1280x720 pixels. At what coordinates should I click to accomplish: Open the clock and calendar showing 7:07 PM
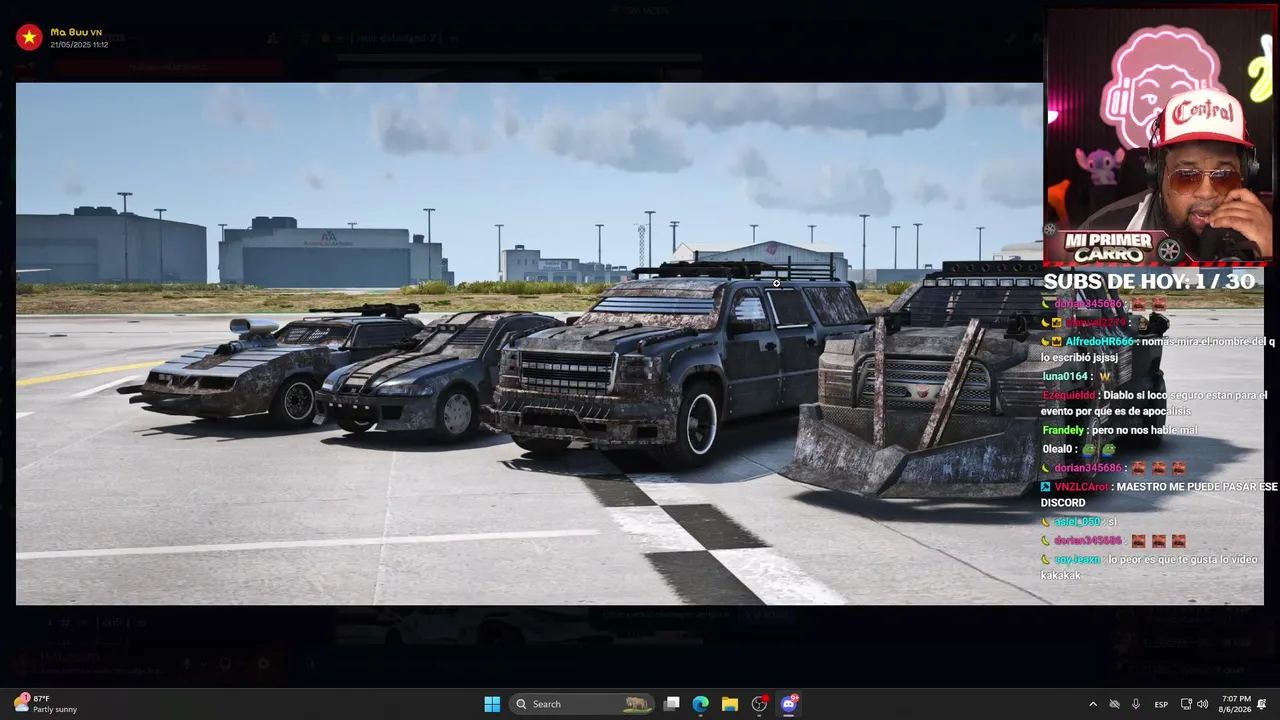(1236, 704)
